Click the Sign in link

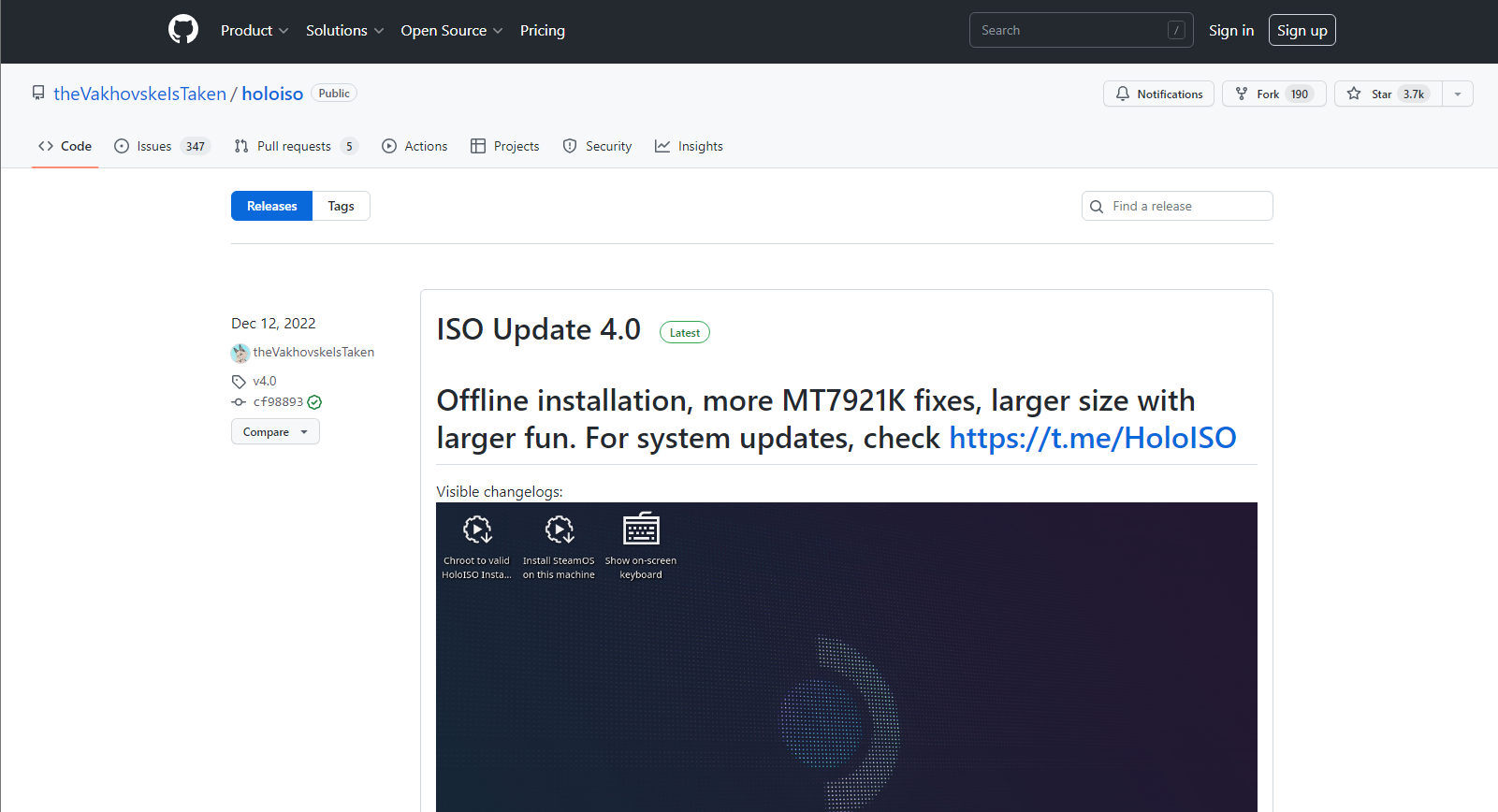[x=1231, y=30]
